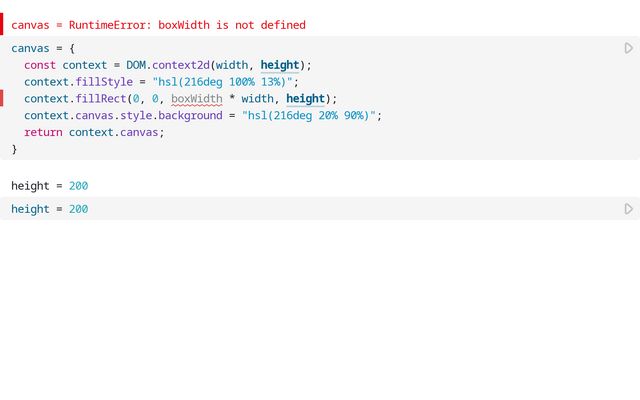The image size is (640, 400).
Task: Click the red gutter marker on fillRect line
Action: click(x=2, y=98)
